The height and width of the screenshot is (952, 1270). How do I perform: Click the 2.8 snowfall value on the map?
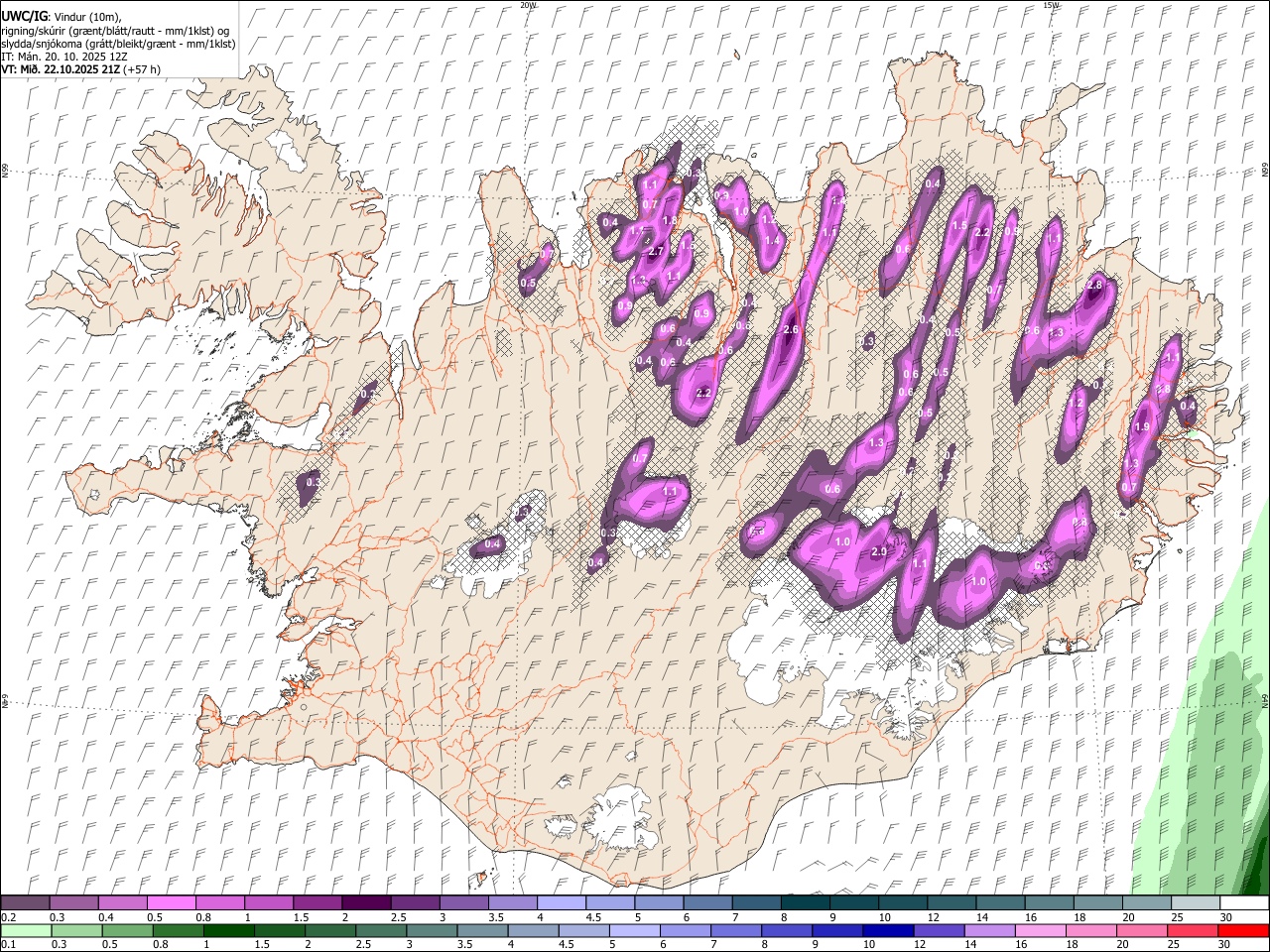click(1094, 285)
